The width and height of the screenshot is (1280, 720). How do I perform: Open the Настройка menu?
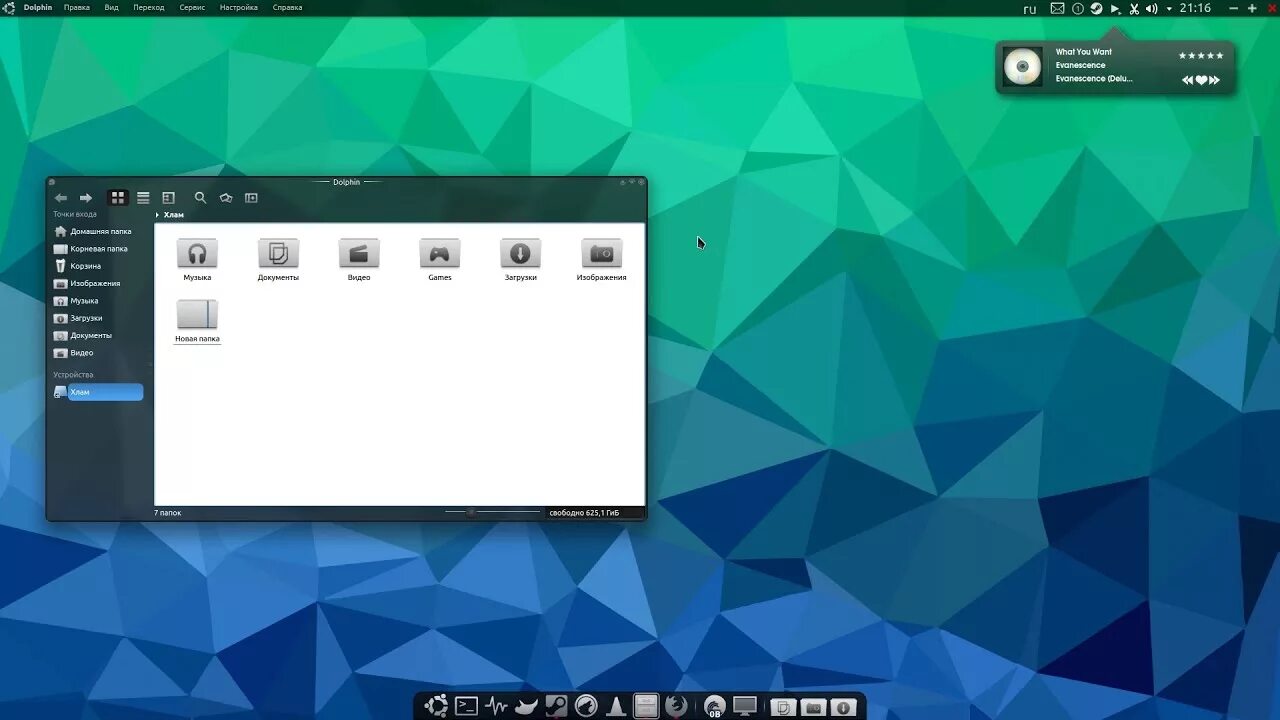pos(239,8)
